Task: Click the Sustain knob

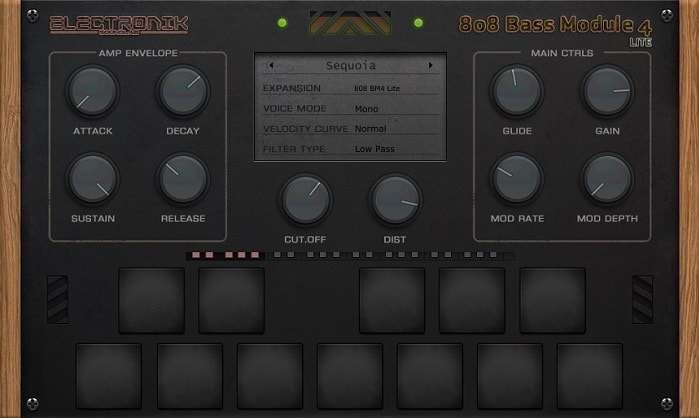Action: 93,179
